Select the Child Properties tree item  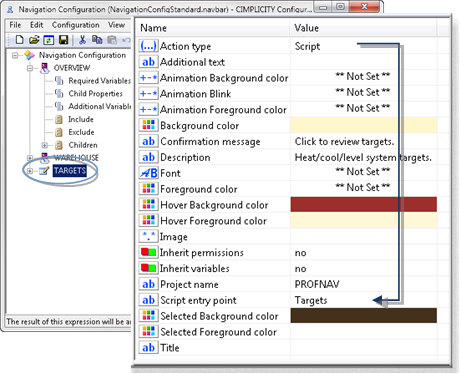[95, 94]
